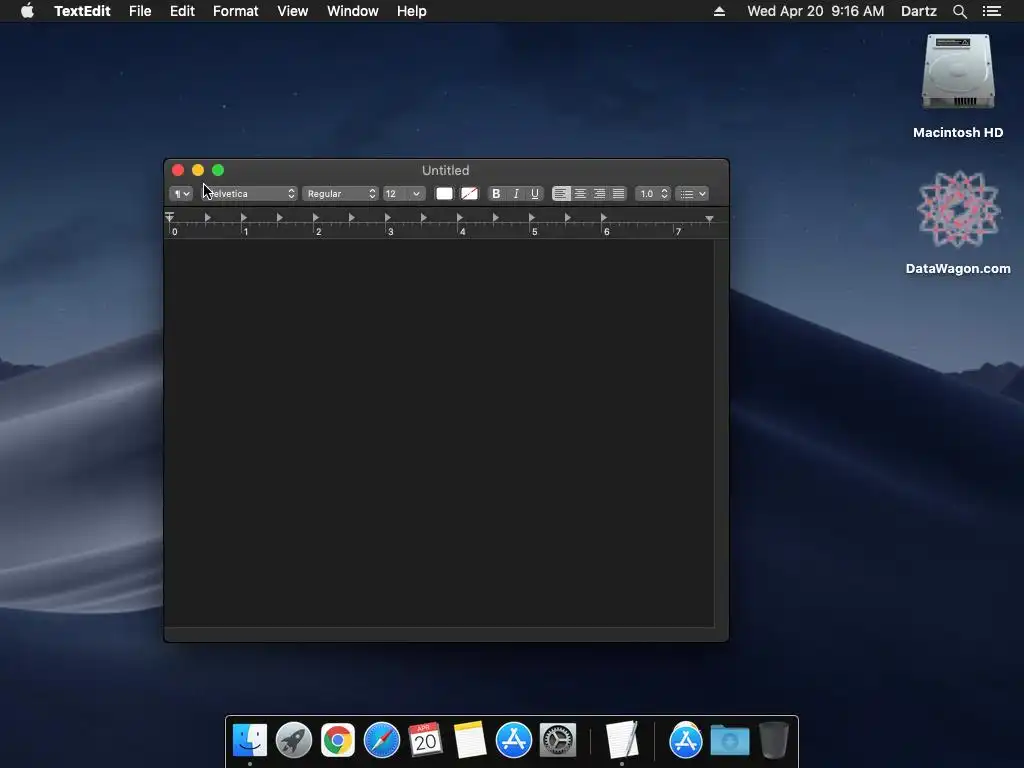Viewport: 1024px width, 768px height.
Task: Center align the text
Action: 580,194
